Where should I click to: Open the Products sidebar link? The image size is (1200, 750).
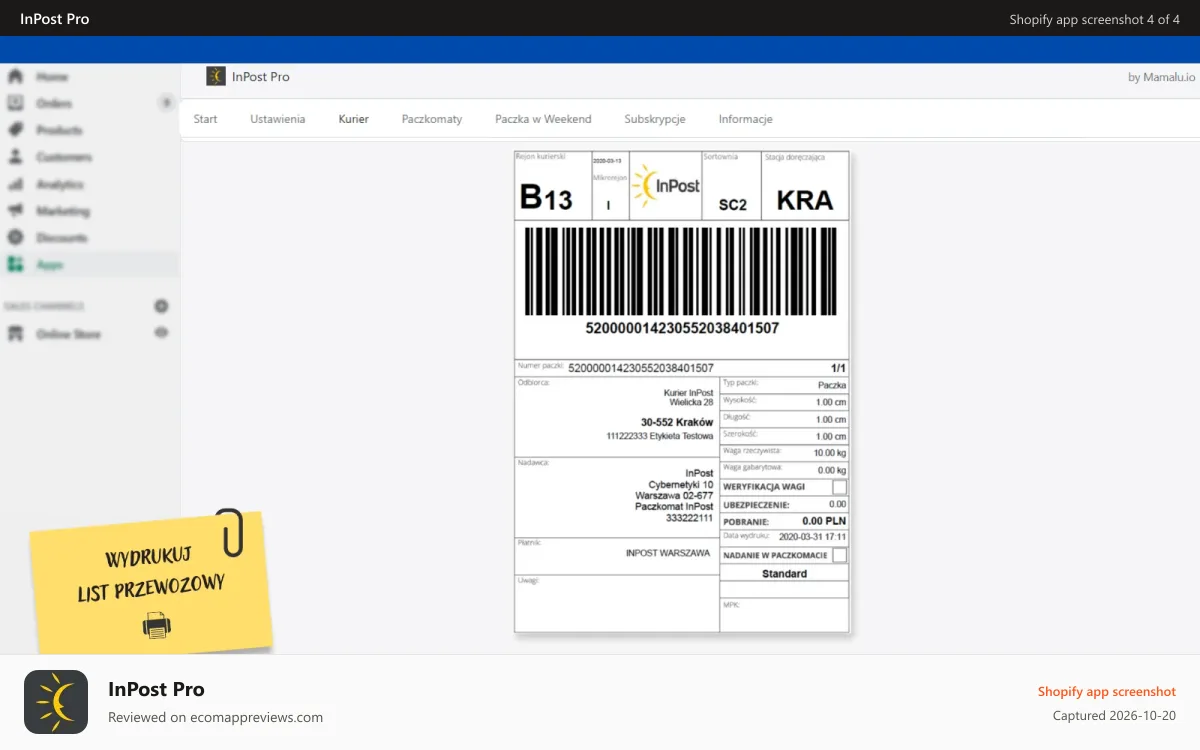pos(60,130)
